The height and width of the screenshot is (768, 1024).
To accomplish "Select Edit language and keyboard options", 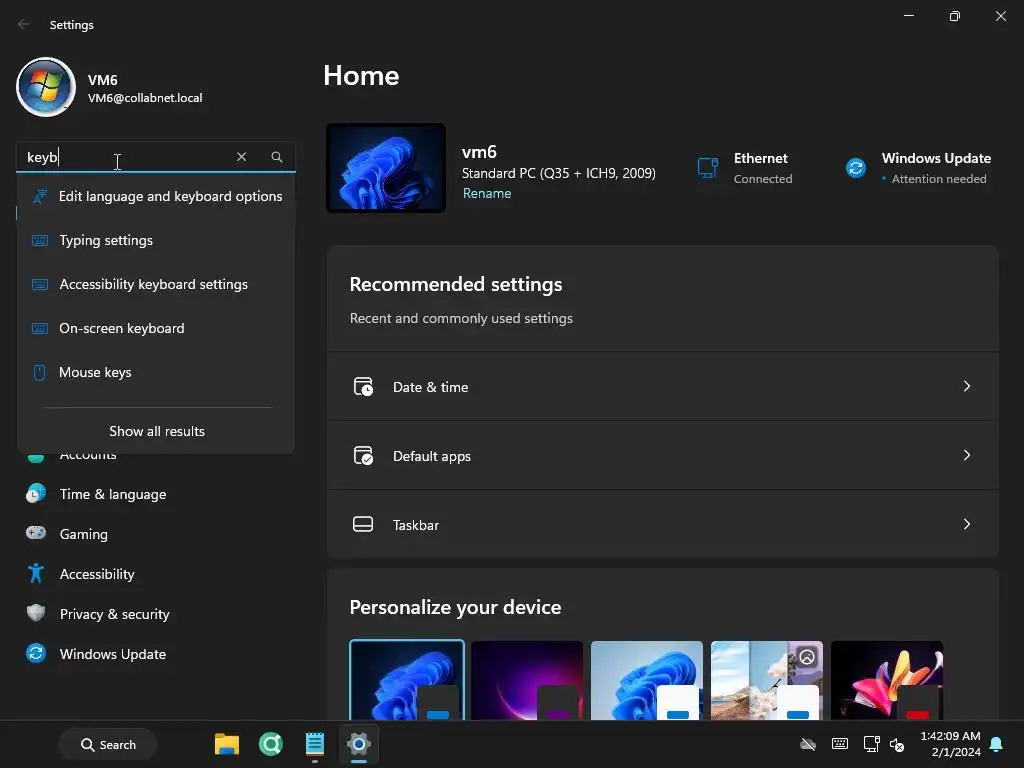I will 156,196.
